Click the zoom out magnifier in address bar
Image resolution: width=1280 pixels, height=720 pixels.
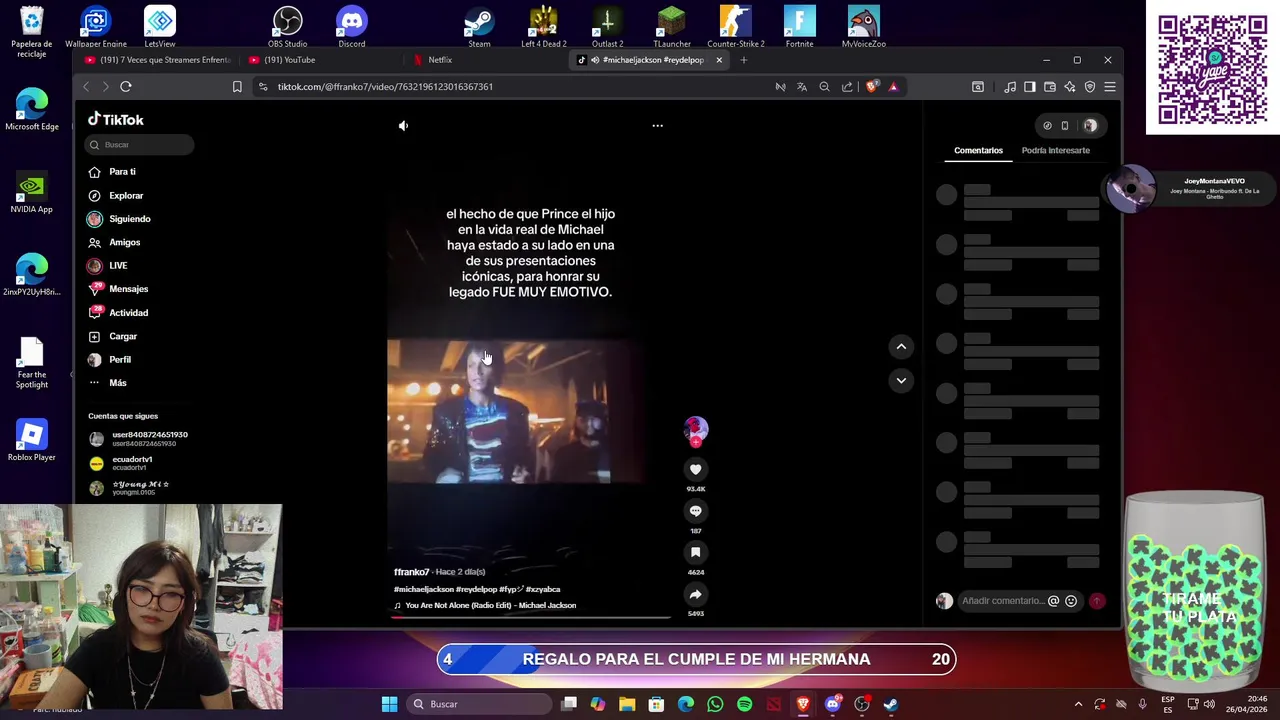point(824,87)
